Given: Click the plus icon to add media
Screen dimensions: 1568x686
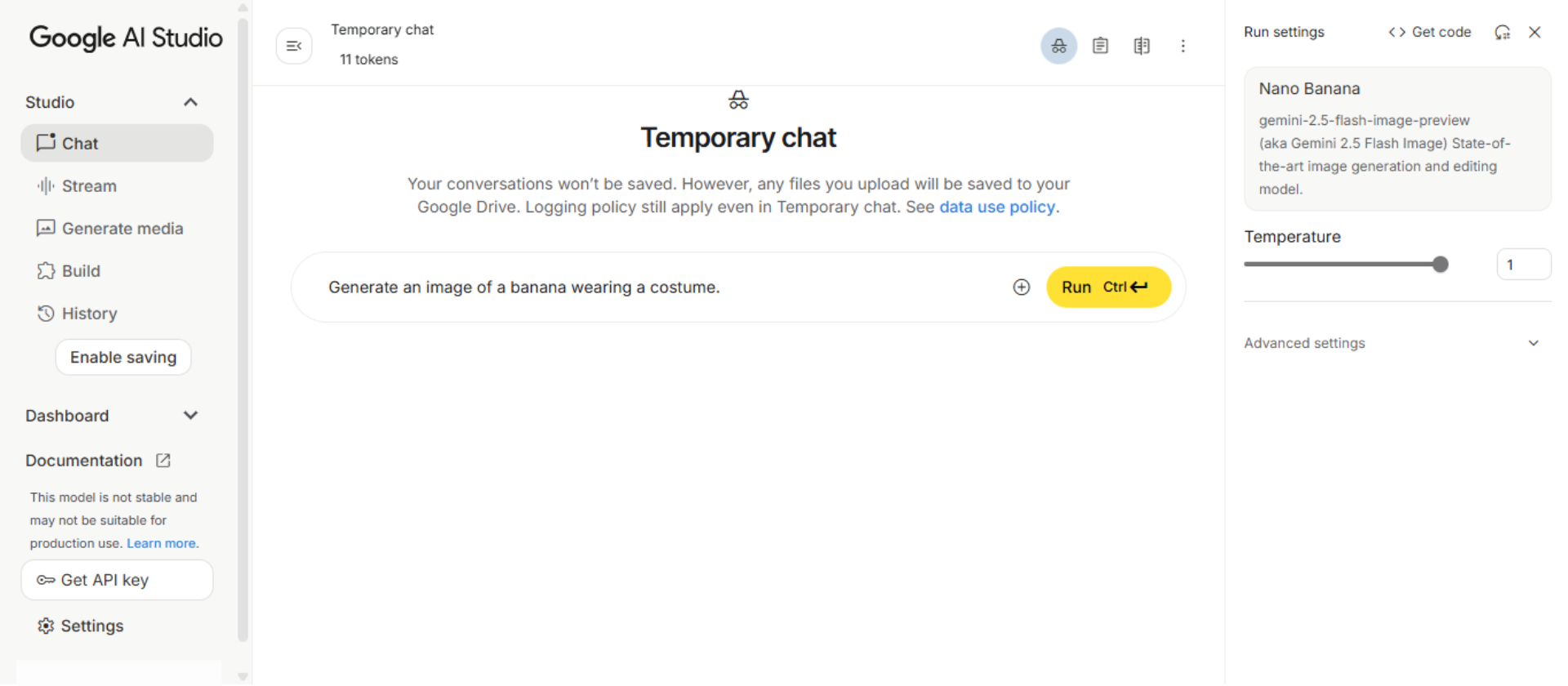Looking at the screenshot, I should [1021, 287].
